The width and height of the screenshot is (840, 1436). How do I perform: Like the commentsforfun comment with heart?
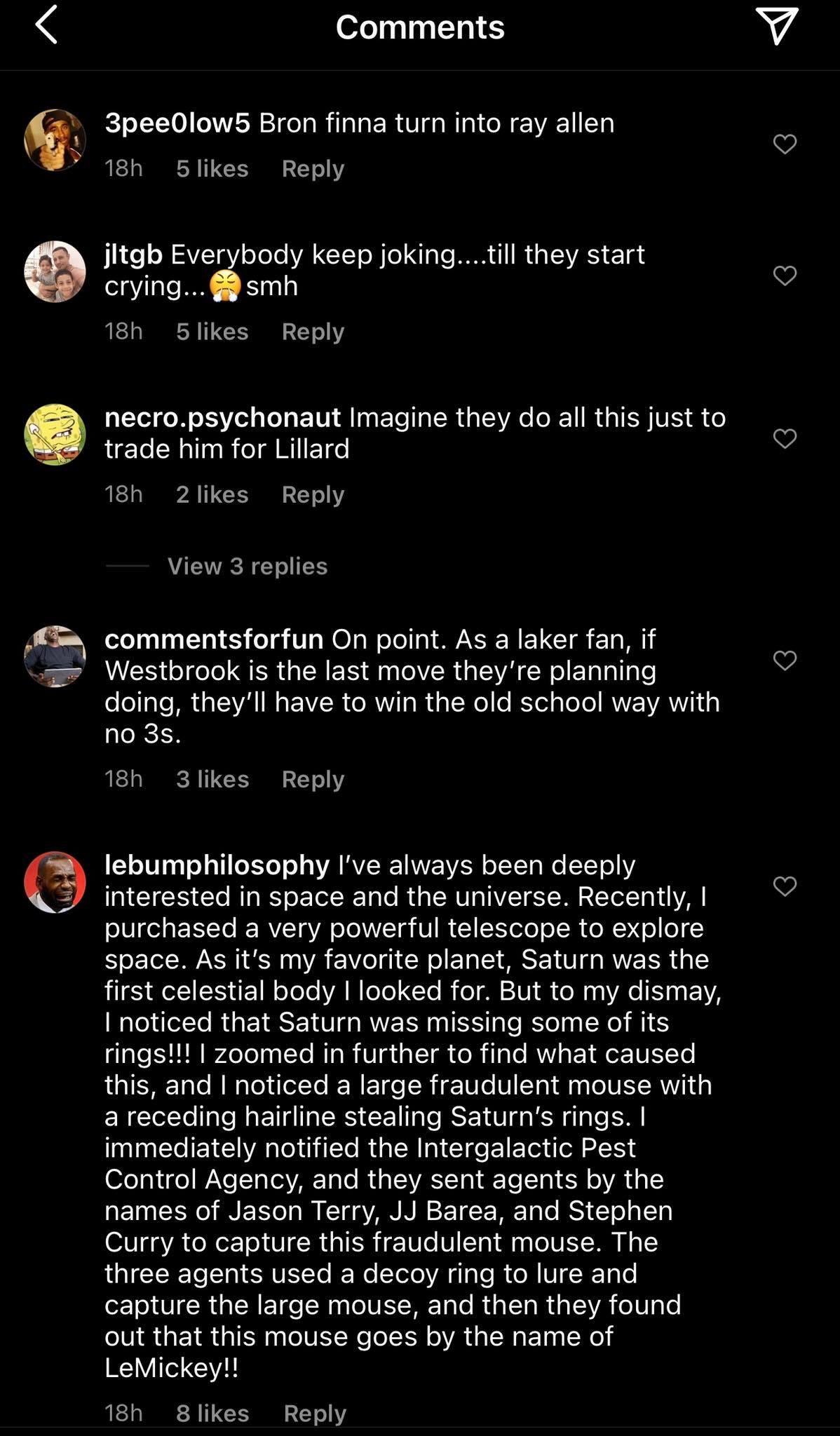click(x=785, y=660)
